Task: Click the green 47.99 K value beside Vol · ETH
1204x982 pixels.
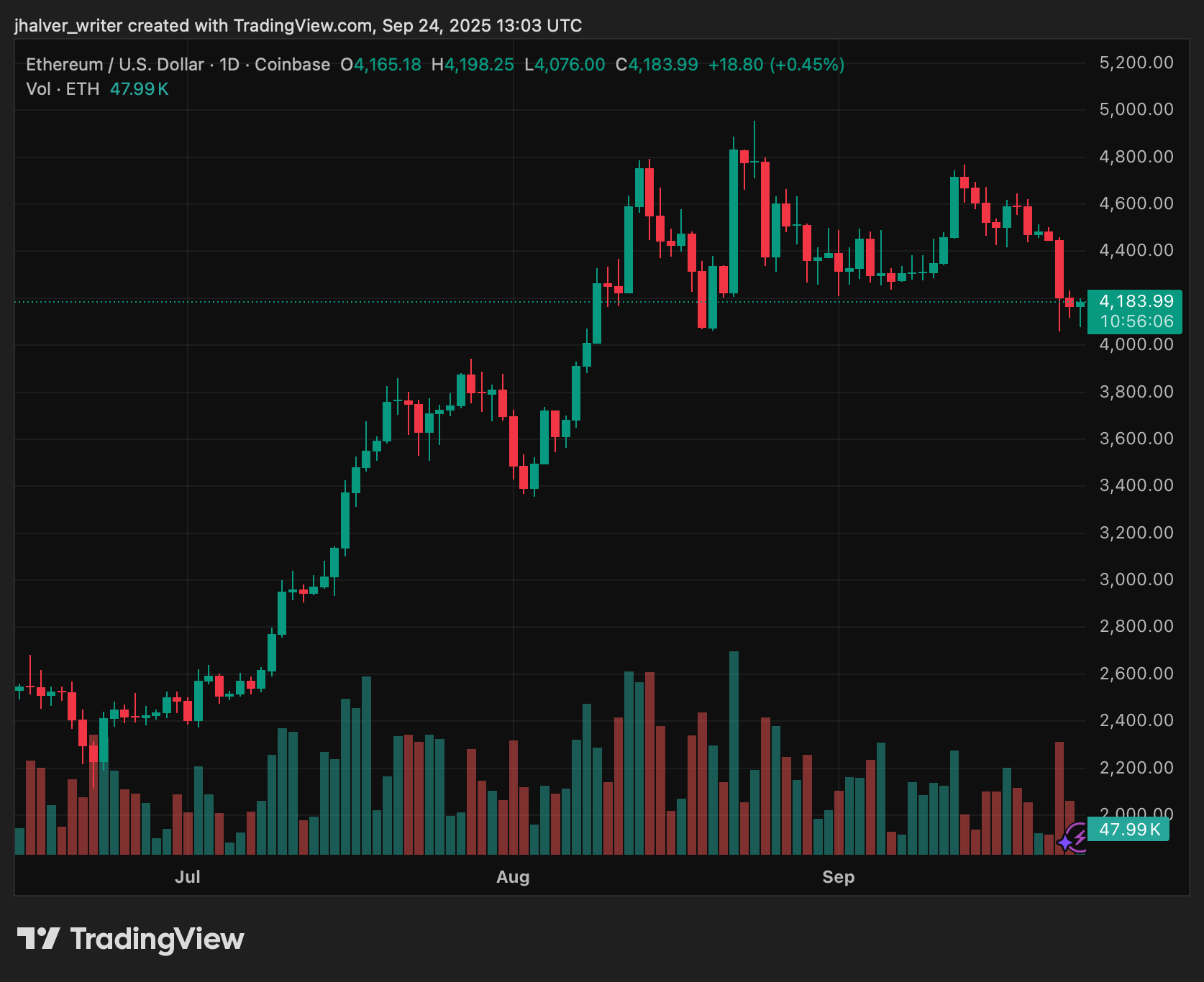Action: click(x=139, y=89)
